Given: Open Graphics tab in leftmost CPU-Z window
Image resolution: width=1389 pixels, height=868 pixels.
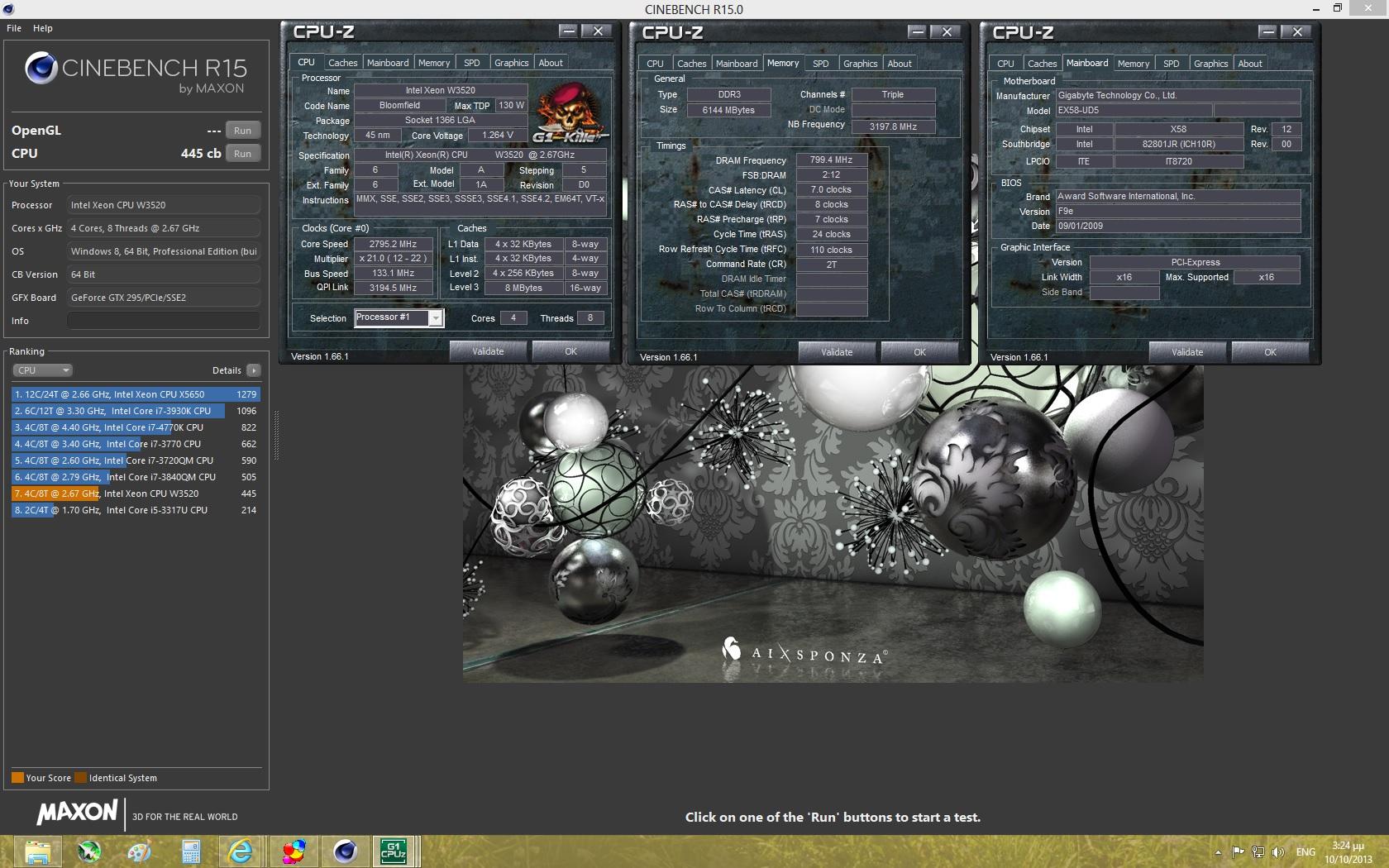Looking at the screenshot, I should [x=512, y=63].
